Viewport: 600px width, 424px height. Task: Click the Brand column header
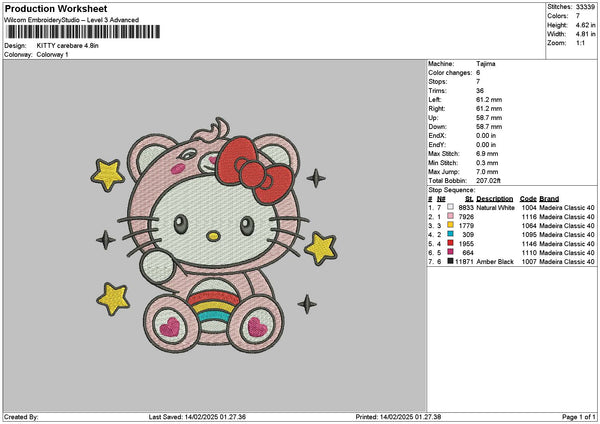[x=549, y=199]
